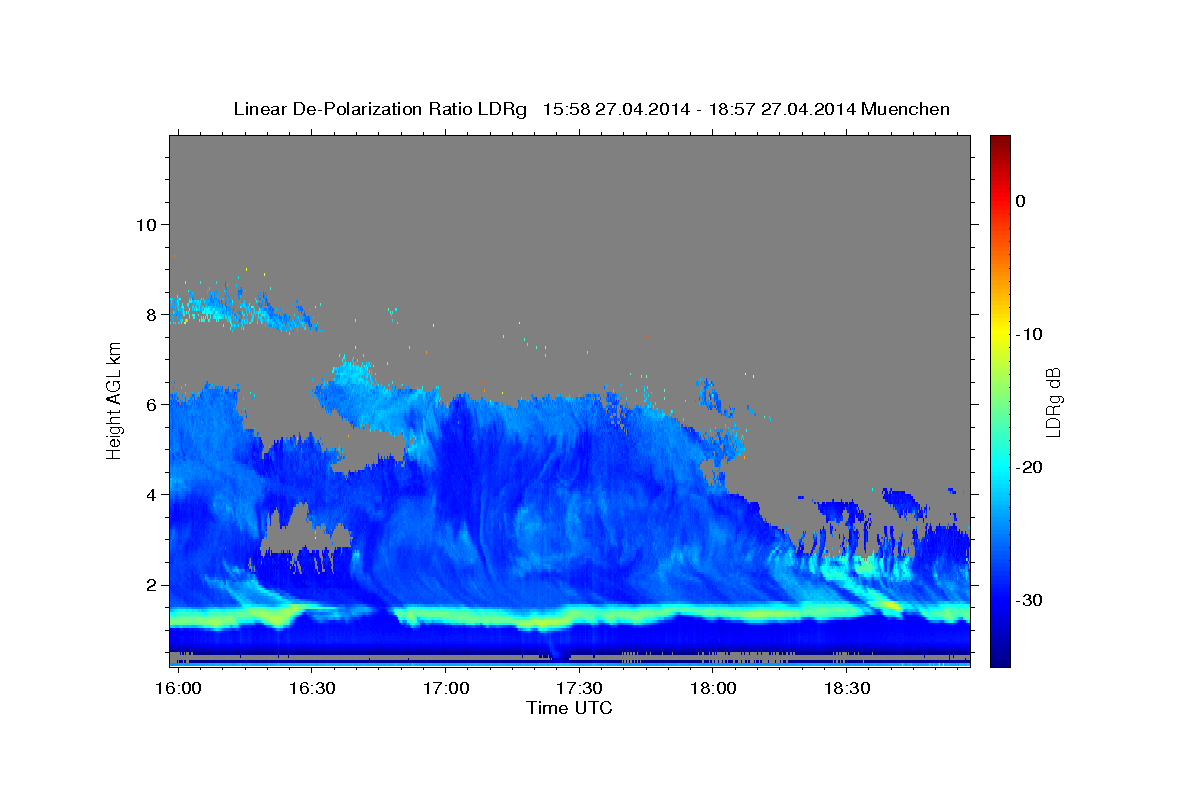Image resolution: width=1200 pixels, height=800 pixels.
Task: Click the colorbar tick label -20
Action: click(1028, 467)
